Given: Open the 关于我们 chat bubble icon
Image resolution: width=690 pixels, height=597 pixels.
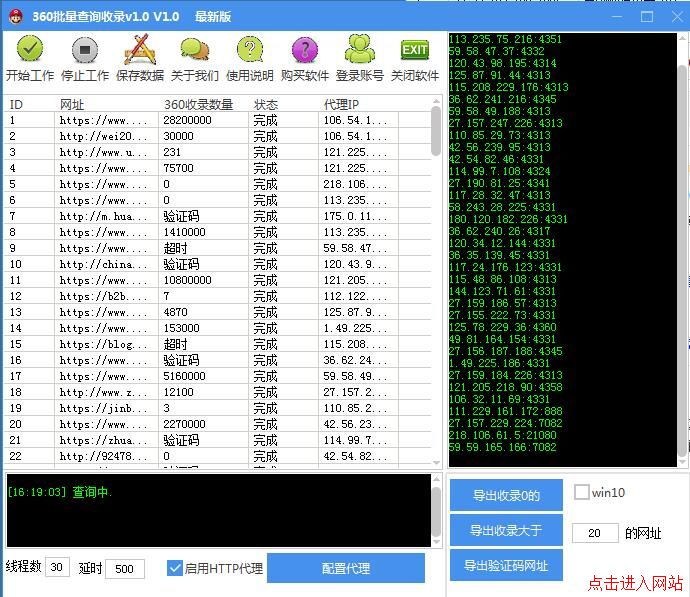Looking at the screenshot, I should (195, 50).
